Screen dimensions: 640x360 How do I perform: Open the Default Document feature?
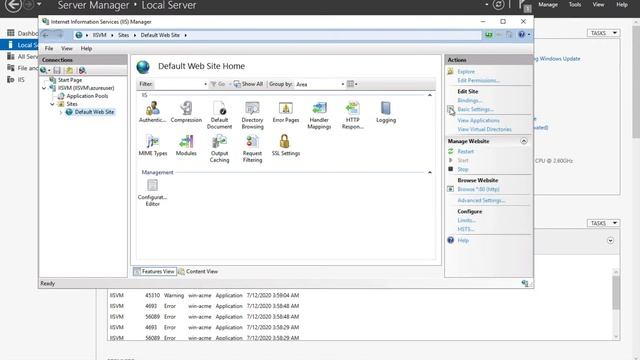pos(219,116)
